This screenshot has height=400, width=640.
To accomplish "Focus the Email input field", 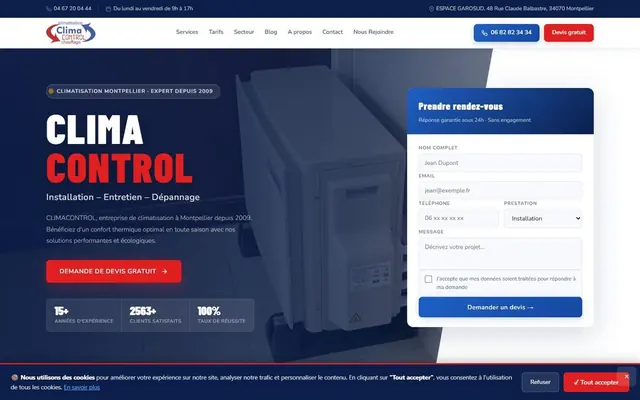I will click(500, 191).
